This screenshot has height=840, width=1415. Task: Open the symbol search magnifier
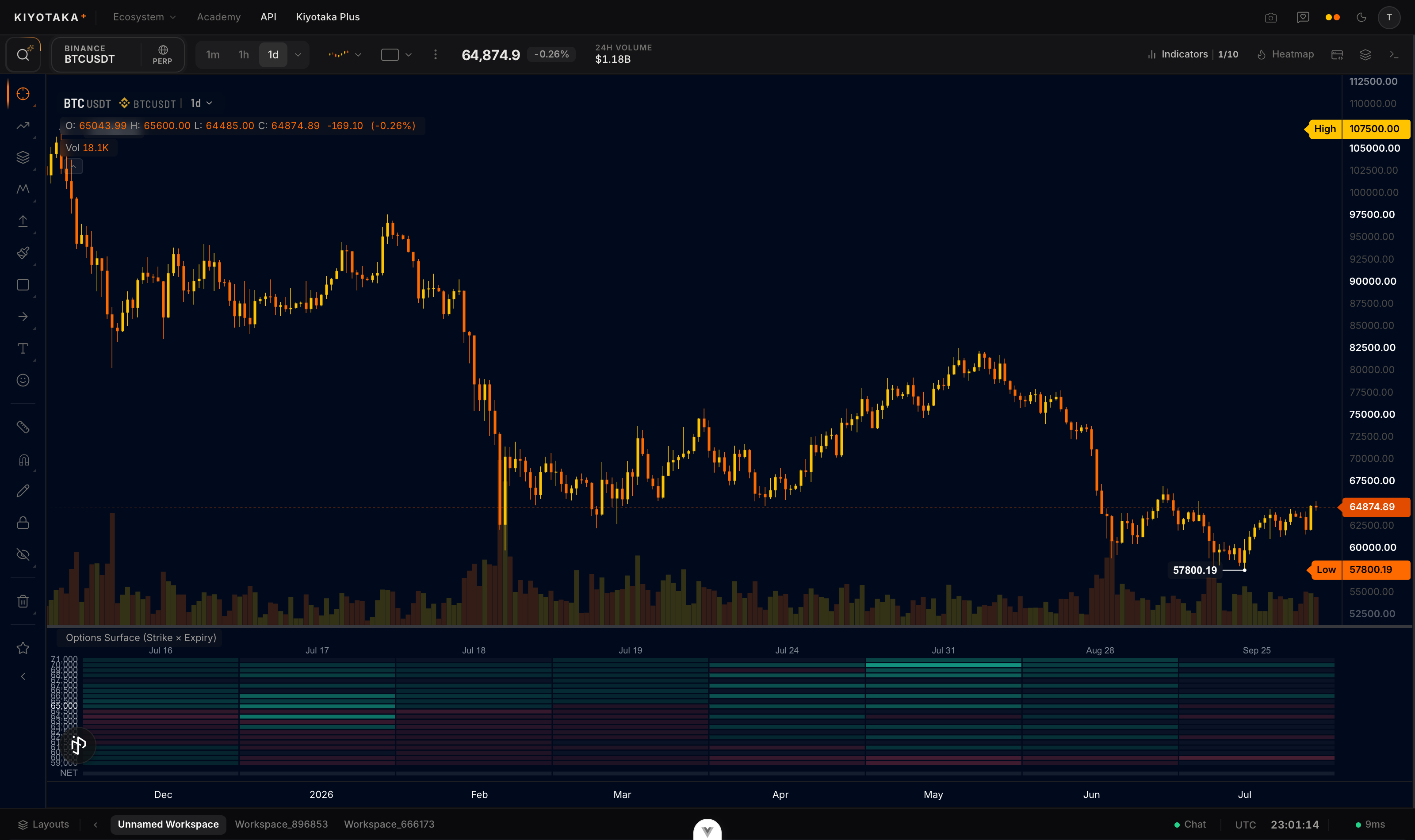(x=23, y=55)
